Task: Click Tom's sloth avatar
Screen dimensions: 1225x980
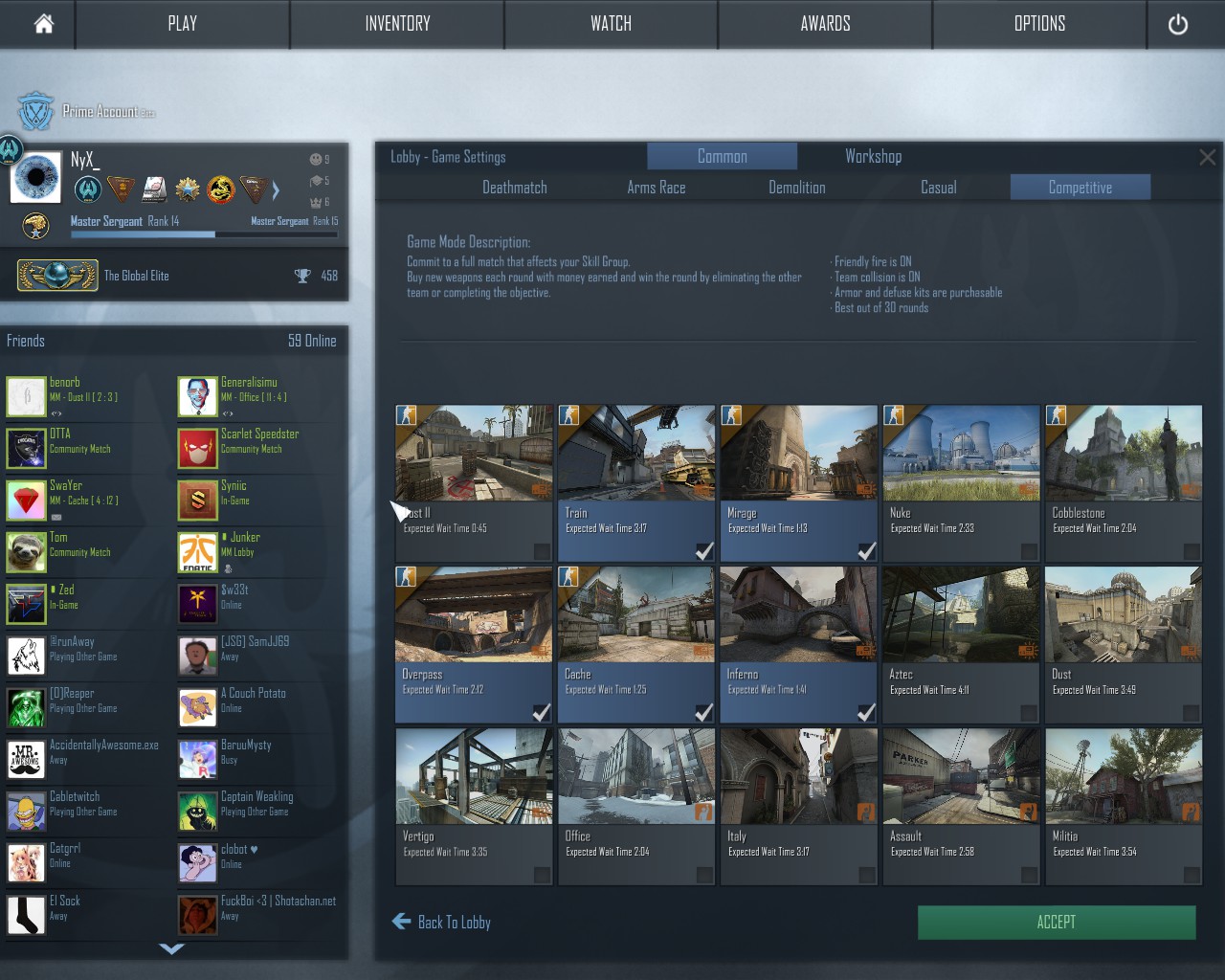Action: (26, 551)
